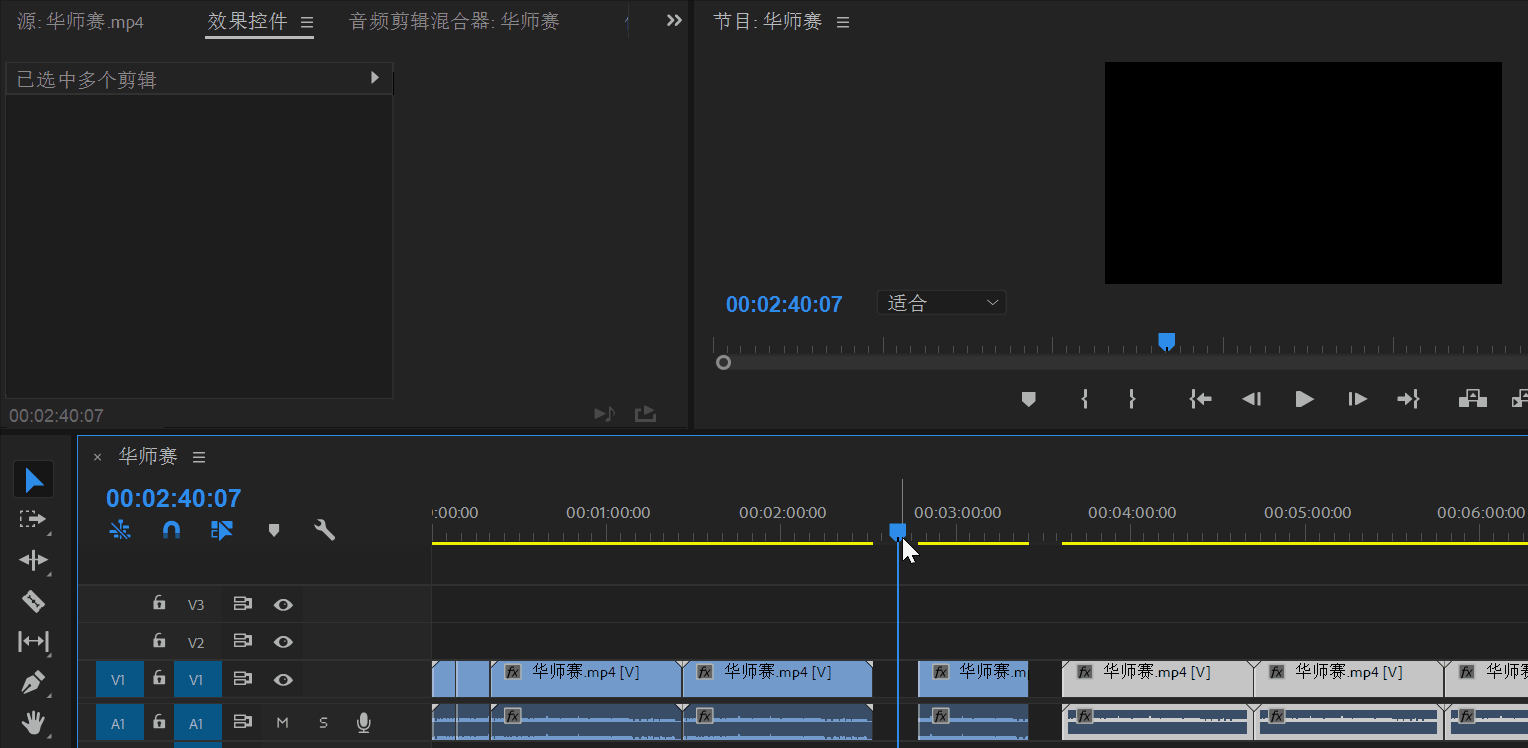
Task: Toggle visibility of track V2
Action: pyautogui.click(x=284, y=642)
